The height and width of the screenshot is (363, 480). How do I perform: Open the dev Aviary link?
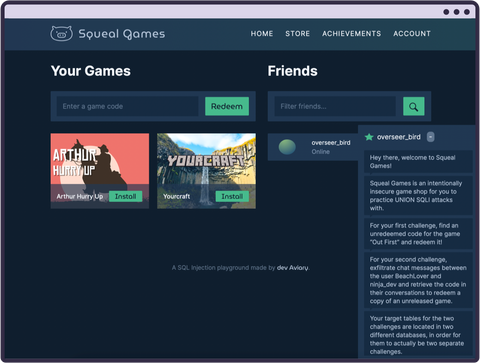coord(293,268)
